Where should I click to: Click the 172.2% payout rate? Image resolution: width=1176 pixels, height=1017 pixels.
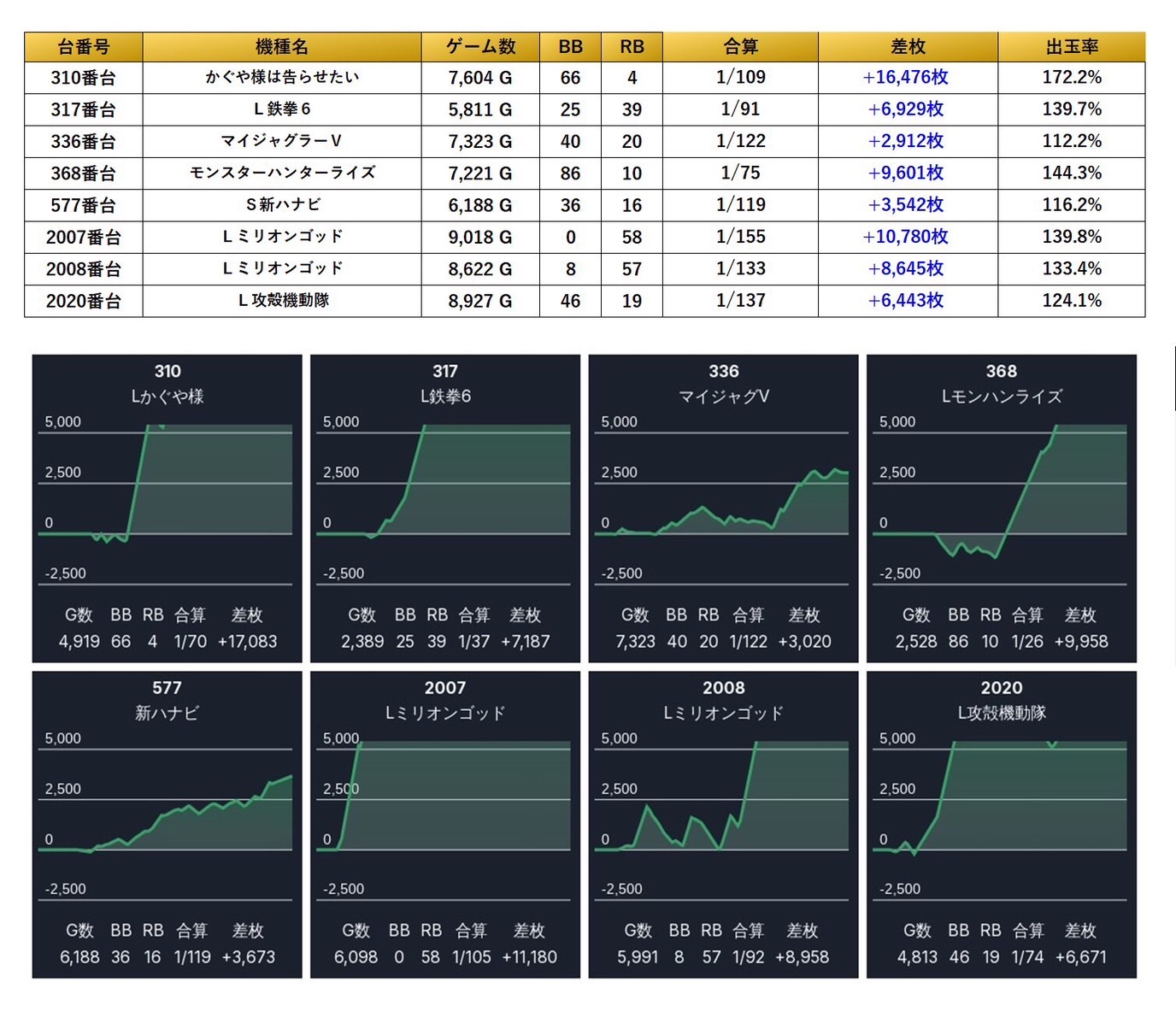pyautogui.click(x=1072, y=77)
